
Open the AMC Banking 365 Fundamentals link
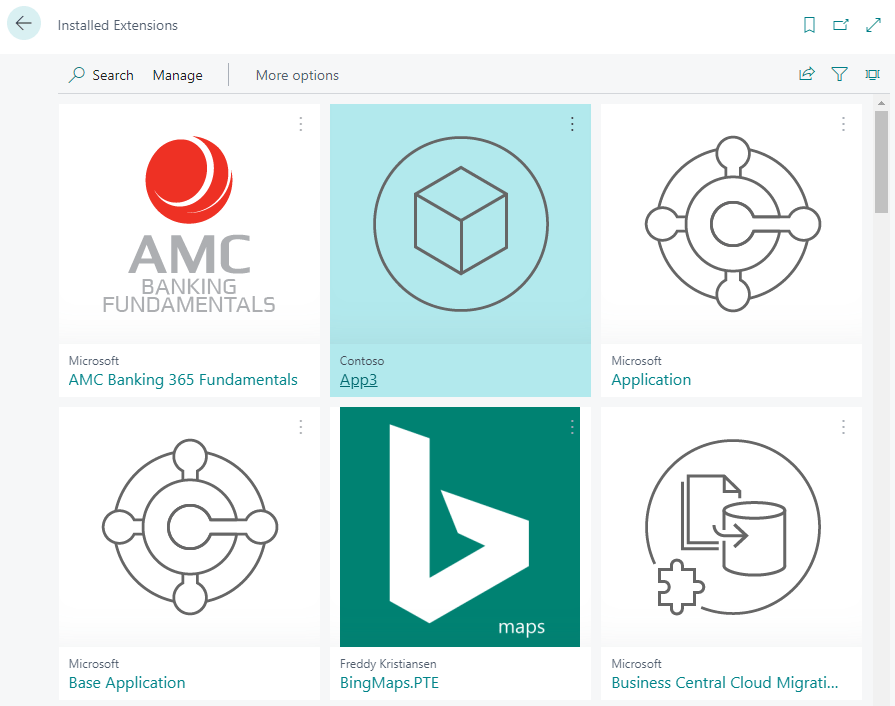(x=183, y=380)
